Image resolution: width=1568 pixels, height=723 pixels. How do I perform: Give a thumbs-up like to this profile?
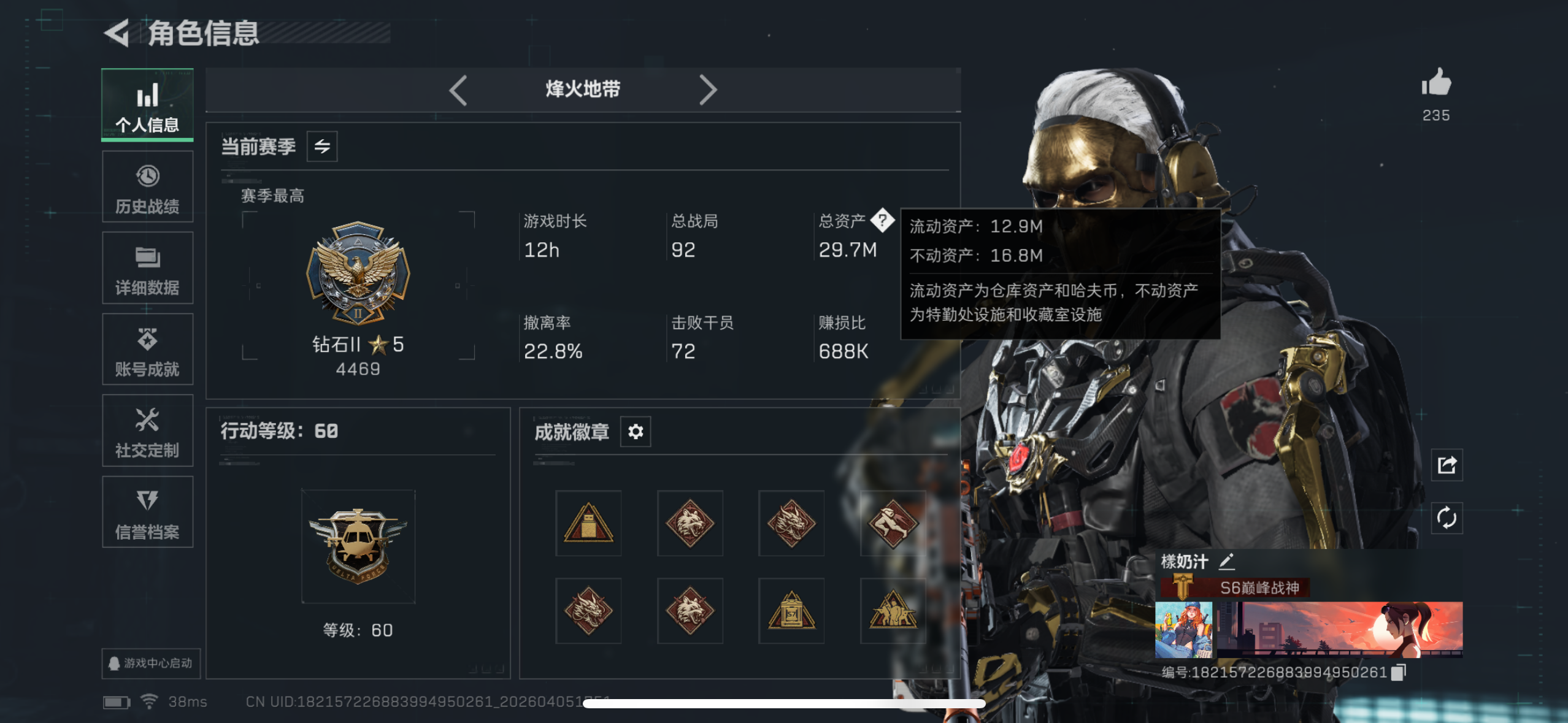[1436, 83]
